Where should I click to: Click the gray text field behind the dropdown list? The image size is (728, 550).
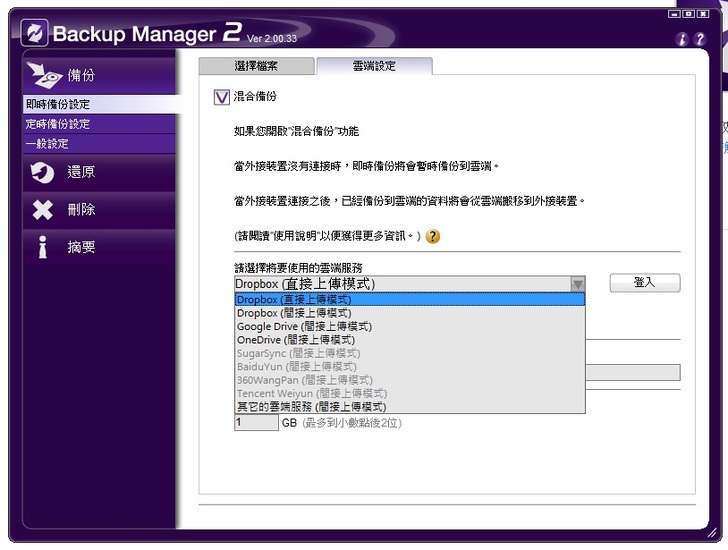633,372
